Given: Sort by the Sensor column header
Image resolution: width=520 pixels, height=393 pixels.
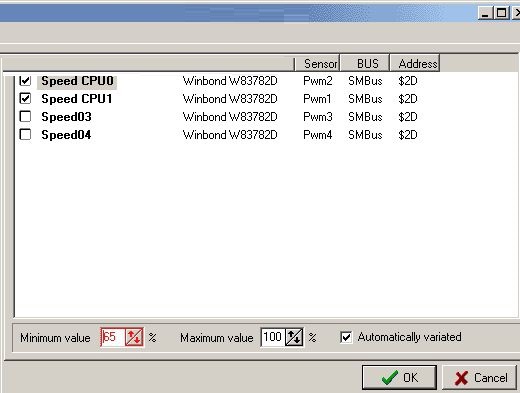Looking at the screenshot, I should (x=317, y=63).
